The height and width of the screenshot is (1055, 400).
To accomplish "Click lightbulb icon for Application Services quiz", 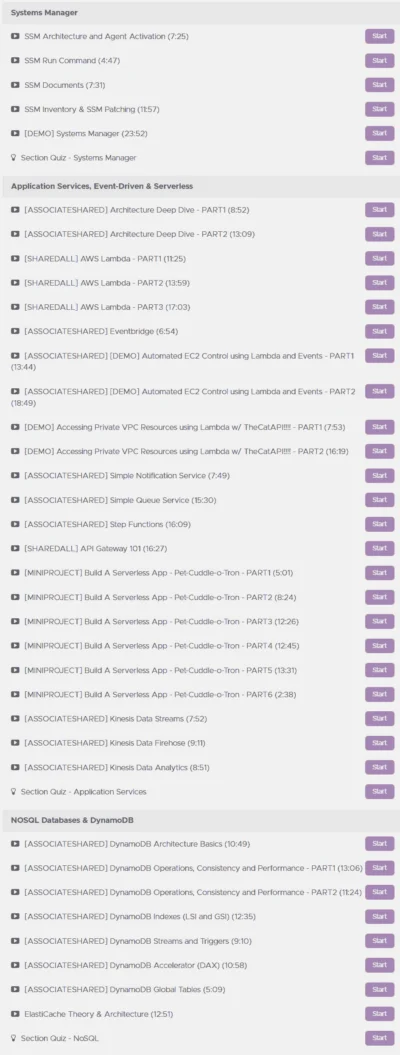I will 13,791.
